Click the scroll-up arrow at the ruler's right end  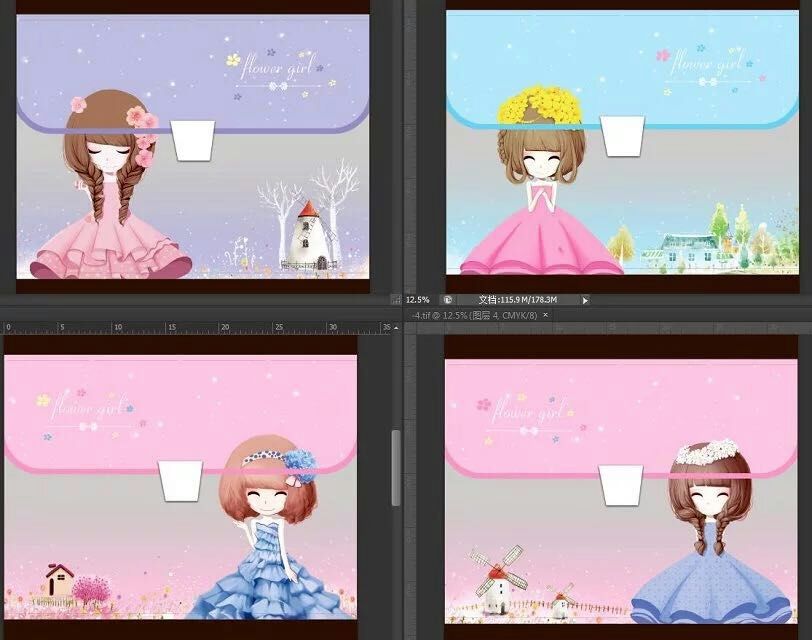(396, 328)
